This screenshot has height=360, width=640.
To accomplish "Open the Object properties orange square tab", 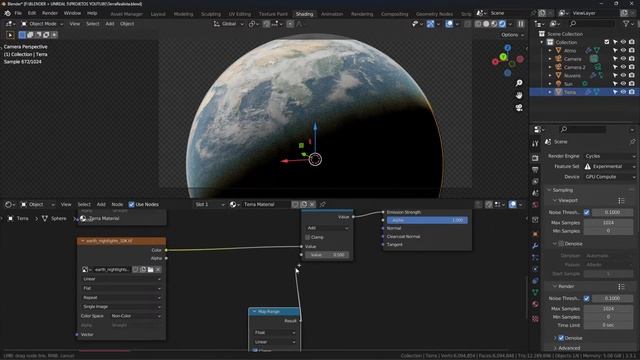I will [535, 234].
